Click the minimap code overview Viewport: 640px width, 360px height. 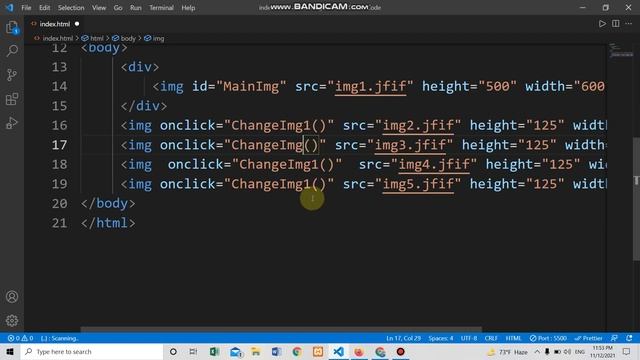[621, 51]
